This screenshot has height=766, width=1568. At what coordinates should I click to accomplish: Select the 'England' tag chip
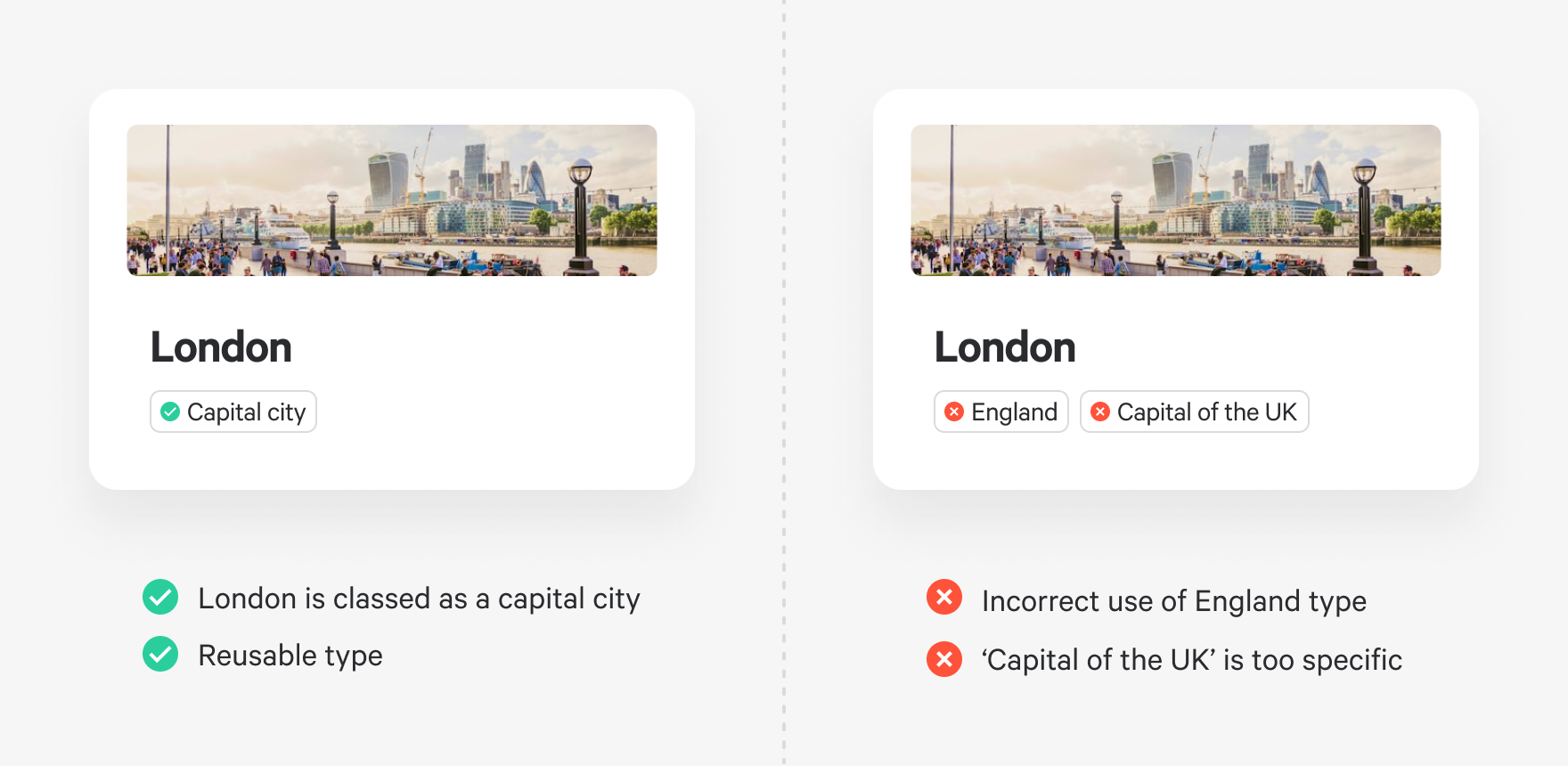click(x=1001, y=412)
